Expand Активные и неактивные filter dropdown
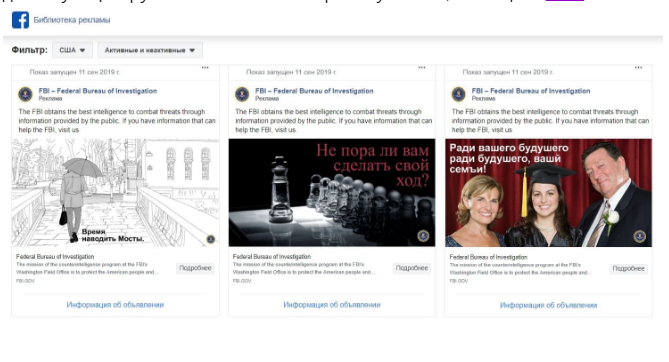Image resolution: width=669 pixels, height=362 pixels. [150, 50]
